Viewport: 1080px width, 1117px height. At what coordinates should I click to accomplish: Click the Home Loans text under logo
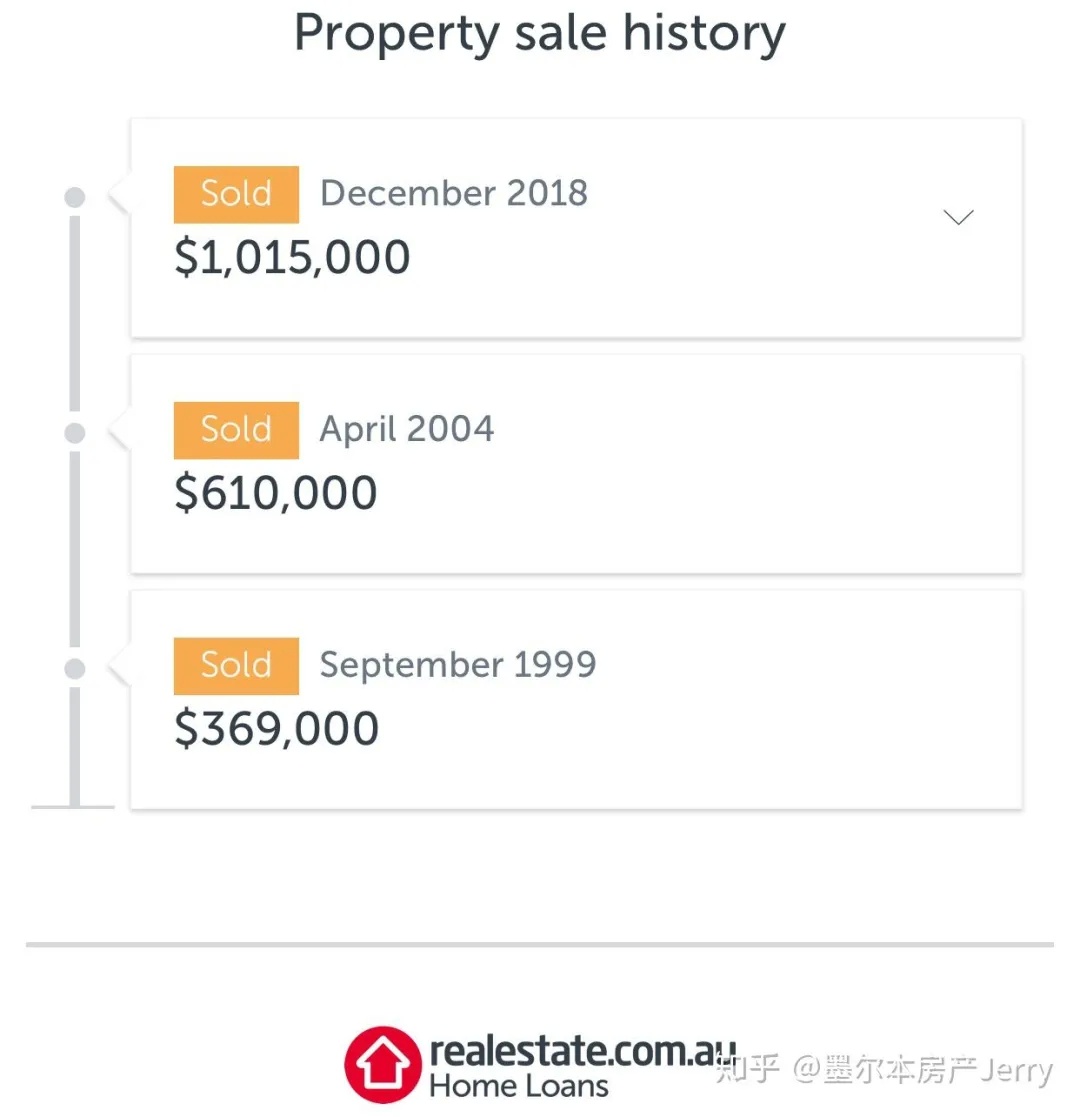[x=519, y=1086]
